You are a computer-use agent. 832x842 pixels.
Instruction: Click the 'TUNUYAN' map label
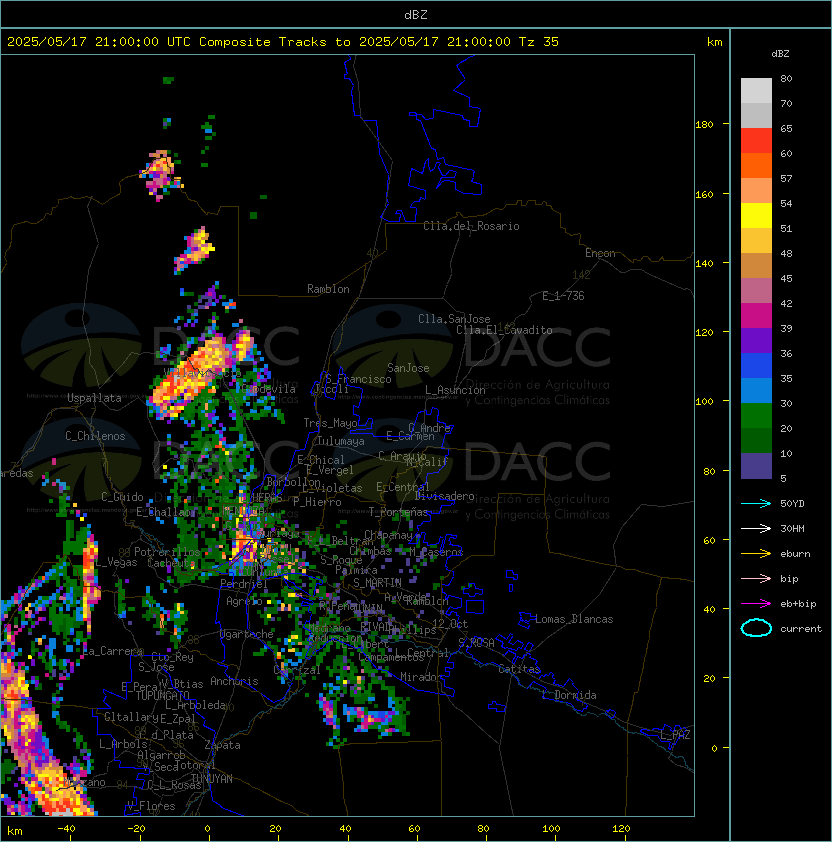[x=212, y=779]
